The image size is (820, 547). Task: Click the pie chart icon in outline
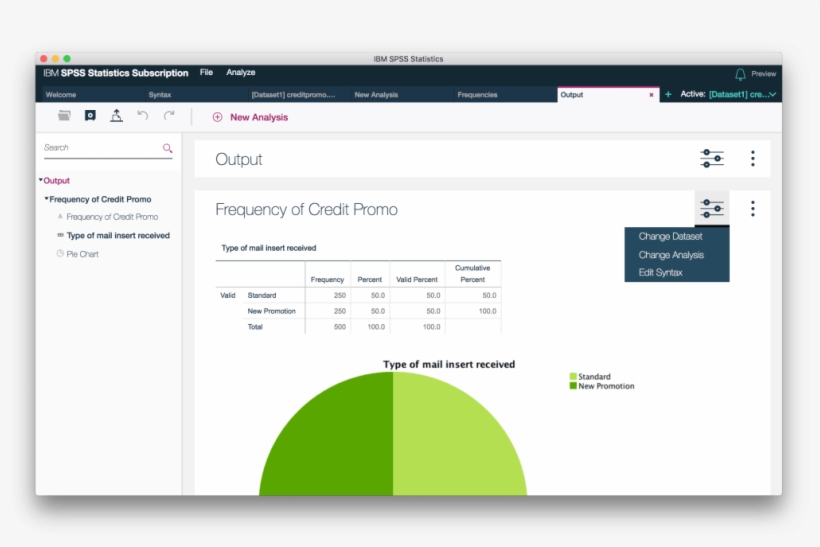pyautogui.click(x=60, y=254)
